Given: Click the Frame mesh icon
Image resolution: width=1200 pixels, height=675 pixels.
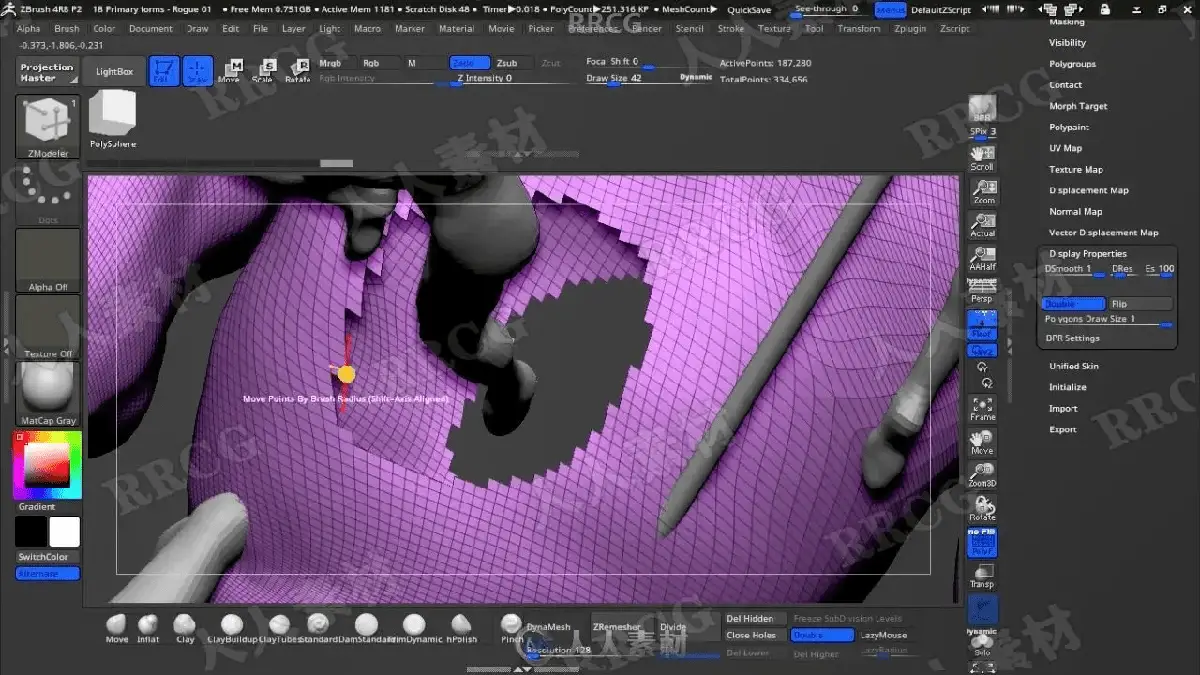Looking at the screenshot, I should [x=983, y=407].
